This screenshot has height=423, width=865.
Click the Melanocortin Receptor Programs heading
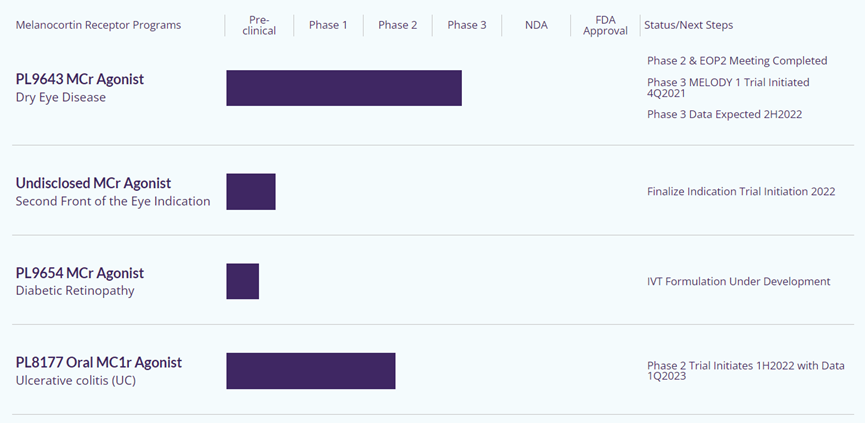(x=98, y=25)
